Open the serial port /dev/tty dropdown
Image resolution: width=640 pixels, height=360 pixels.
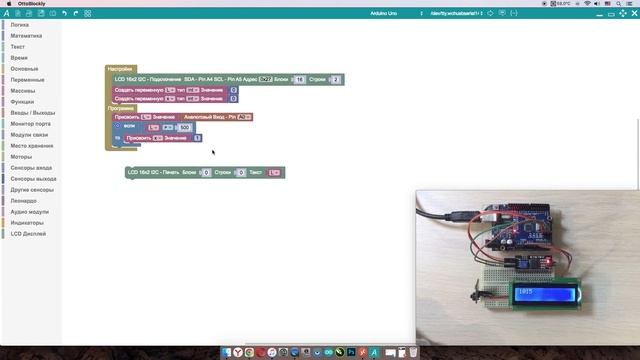click(x=457, y=13)
